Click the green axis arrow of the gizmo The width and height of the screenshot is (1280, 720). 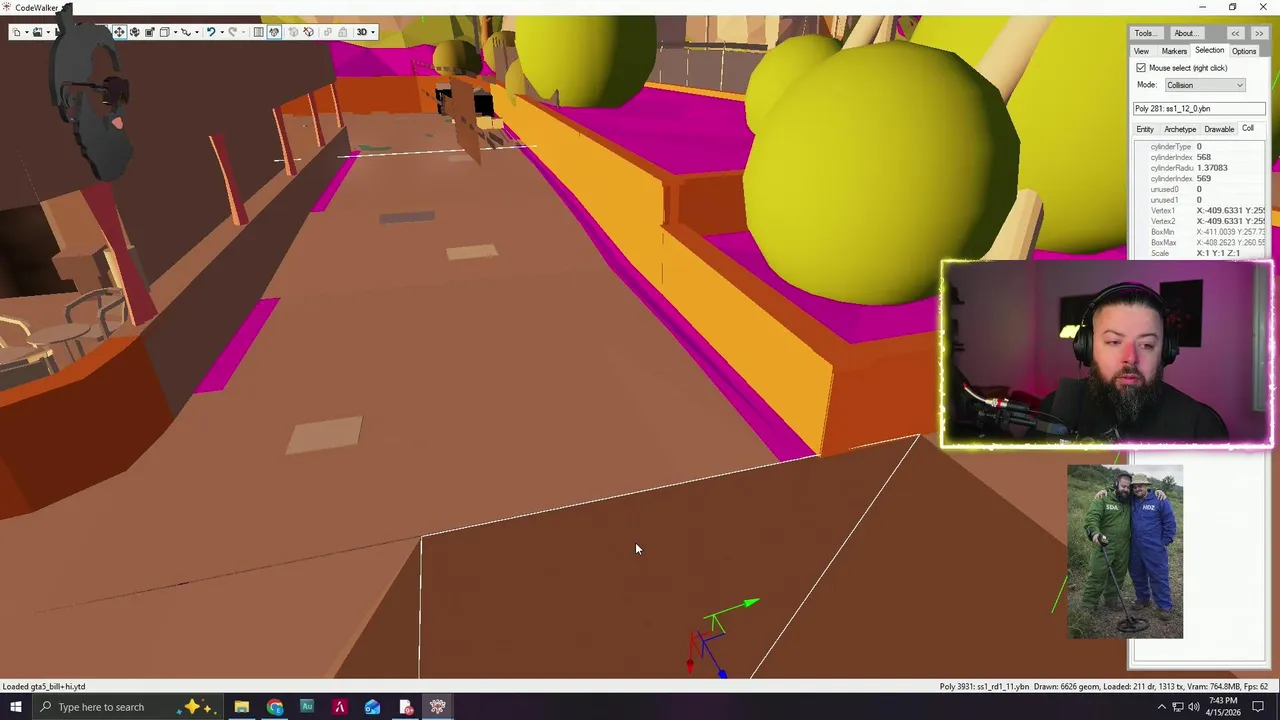click(x=750, y=603)
